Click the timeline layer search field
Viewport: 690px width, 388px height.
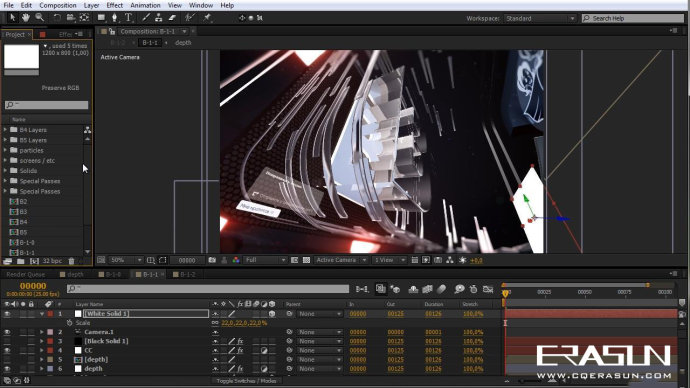[x=208, y=289]
